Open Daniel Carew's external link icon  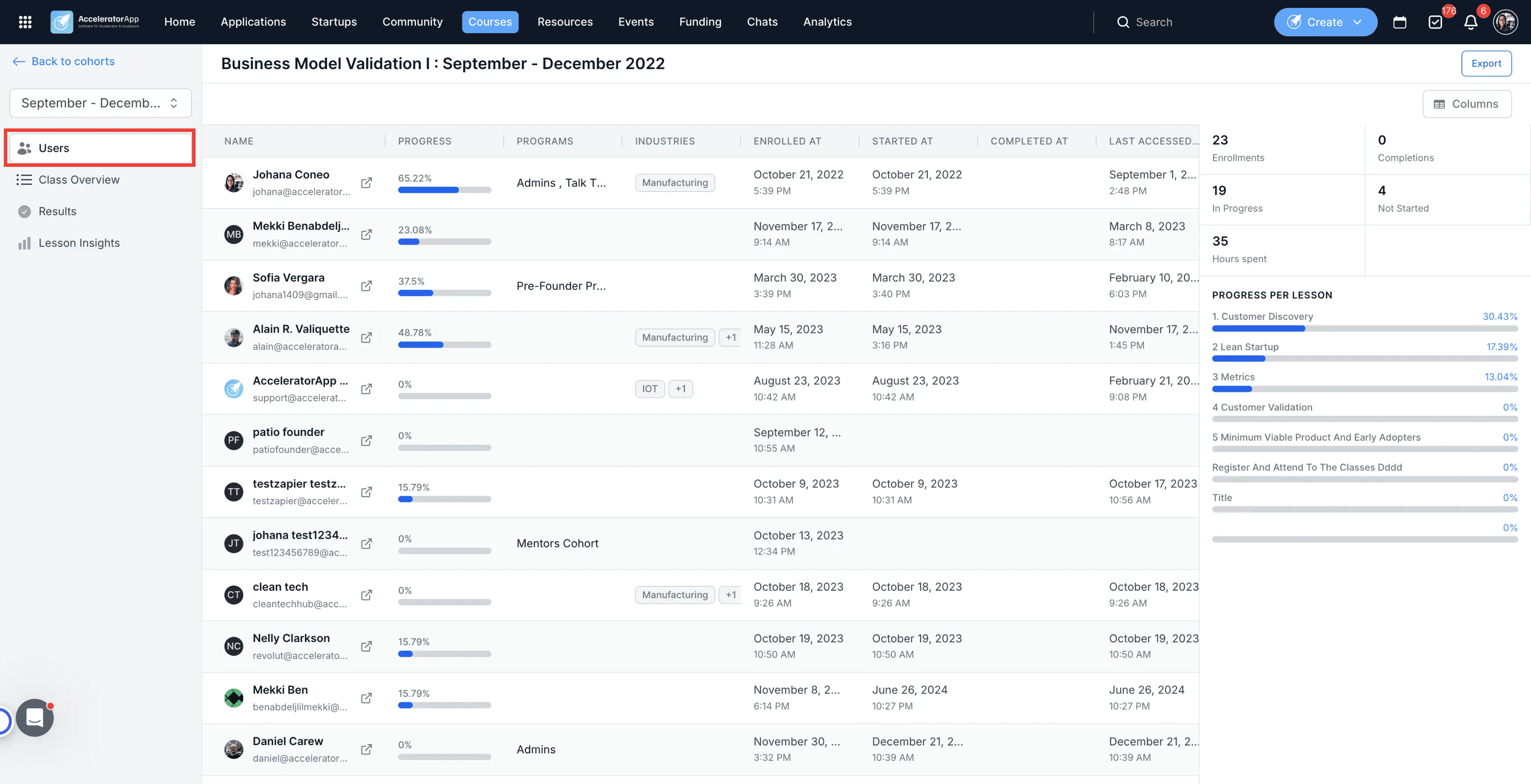(x=367, y=749)
